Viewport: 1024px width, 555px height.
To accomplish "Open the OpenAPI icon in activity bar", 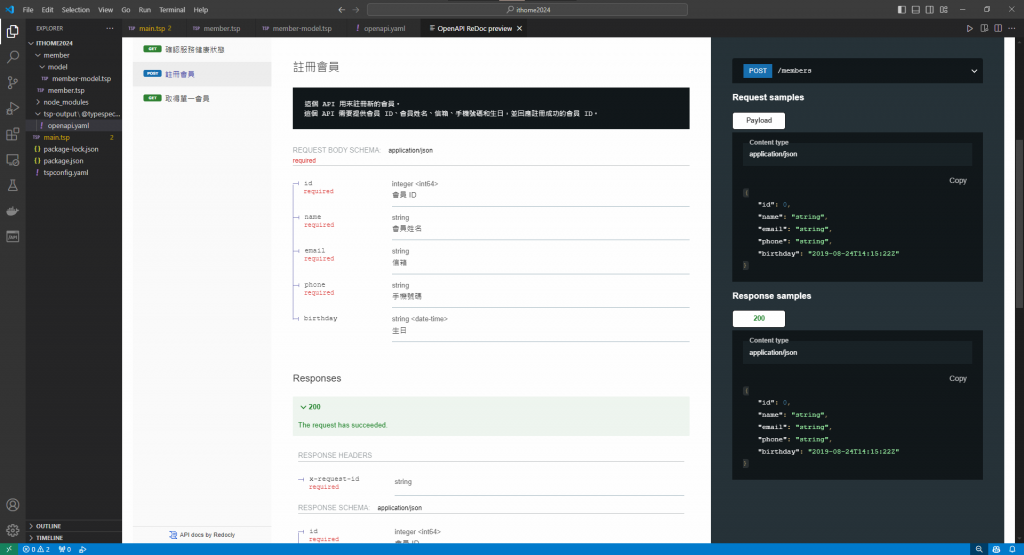I will coord(12,236).
